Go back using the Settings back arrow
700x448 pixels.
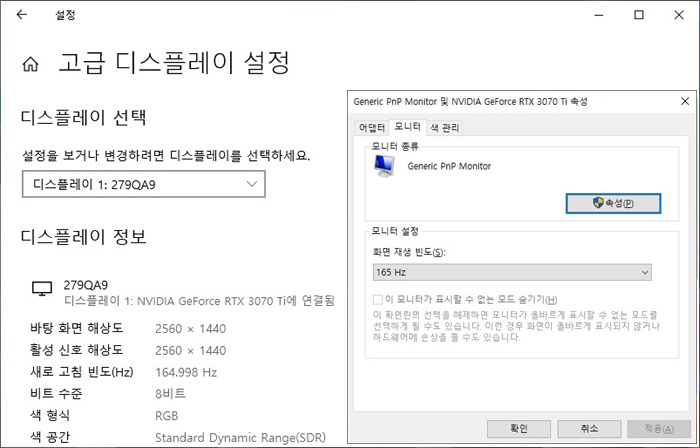[22, 16]
